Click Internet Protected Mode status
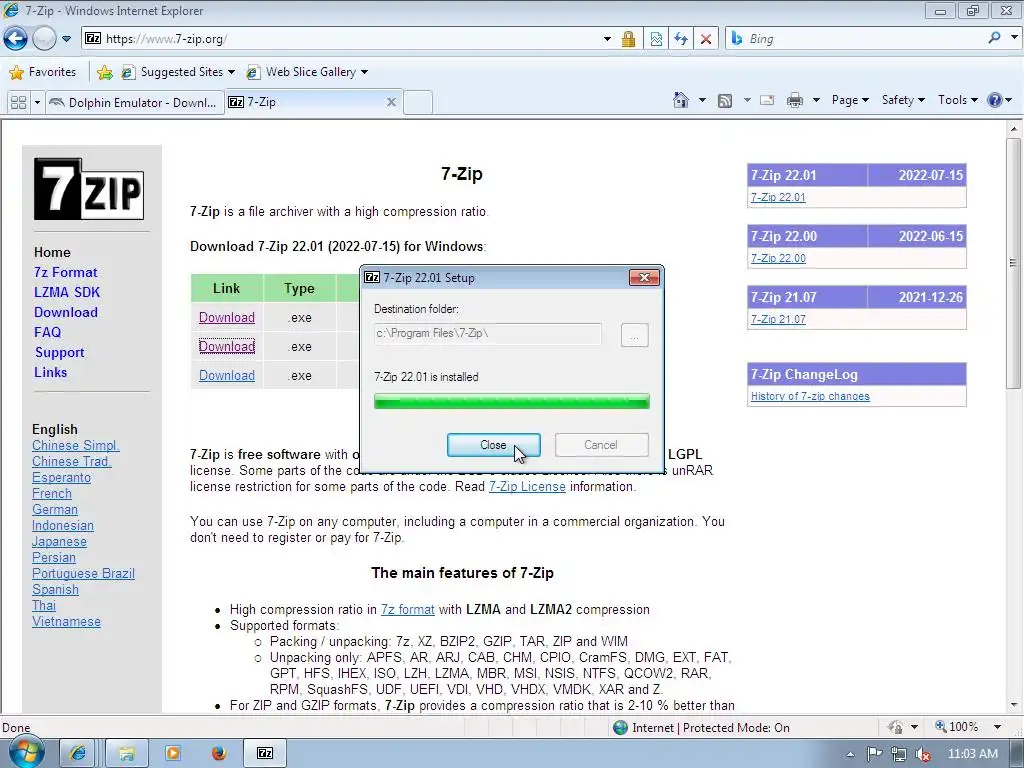This screenshot has width=1024, height=768. [702, 728]
